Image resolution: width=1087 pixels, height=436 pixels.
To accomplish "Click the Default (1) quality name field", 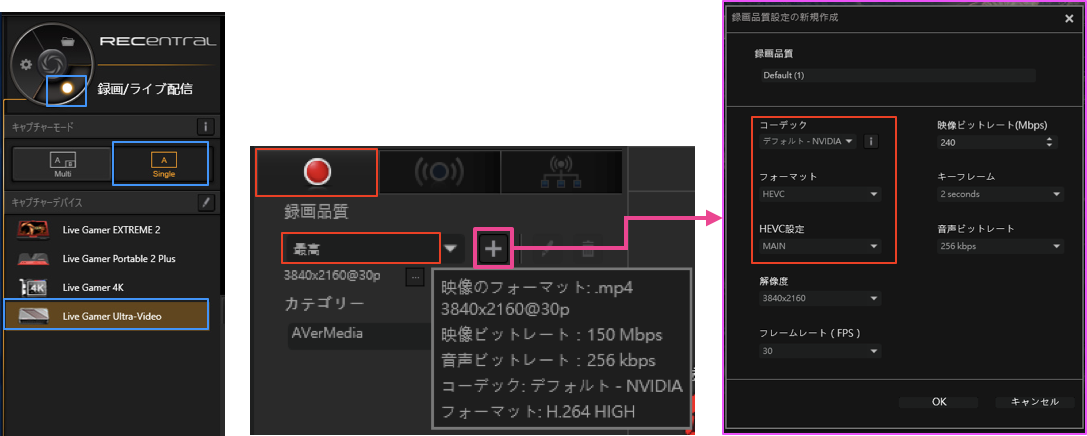I will 897,75.
